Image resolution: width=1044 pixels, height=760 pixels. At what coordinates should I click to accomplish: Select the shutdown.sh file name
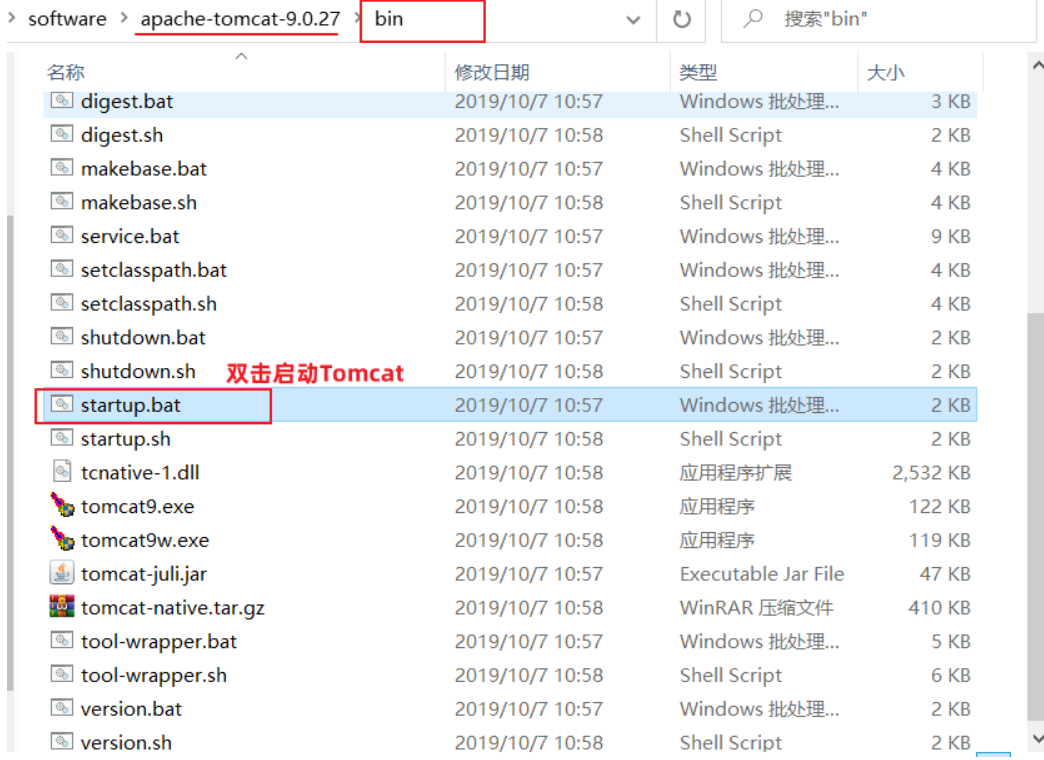[x=138, y=371]
